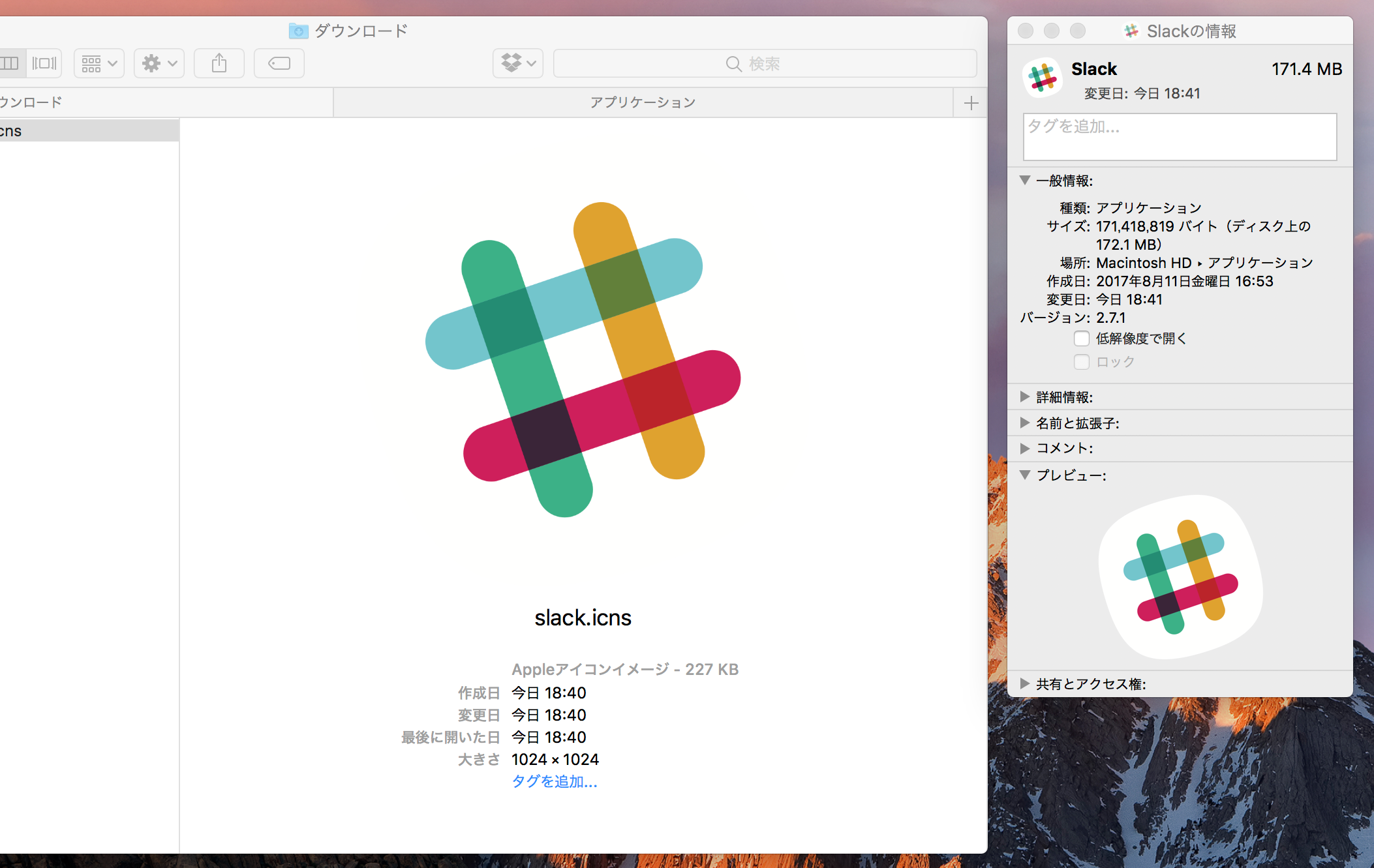Click the Slack preview icon in info window
1374x868 pixels.
pyautogui.click(x=1180, y=576)
